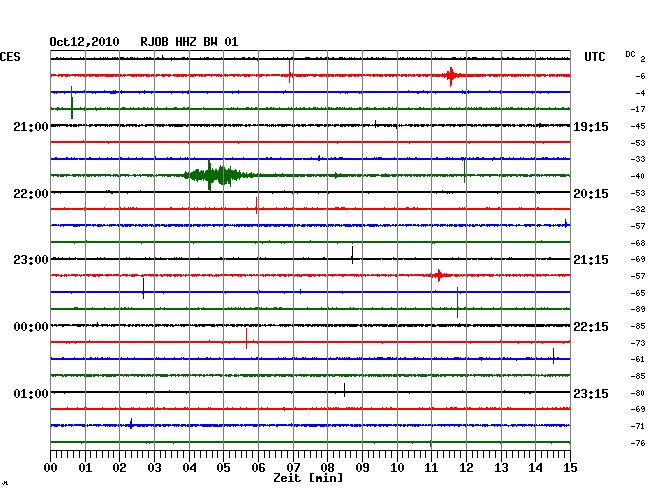The image size is (650, 494).
Task: Select the DC value -68
Action: pos(638,243)
